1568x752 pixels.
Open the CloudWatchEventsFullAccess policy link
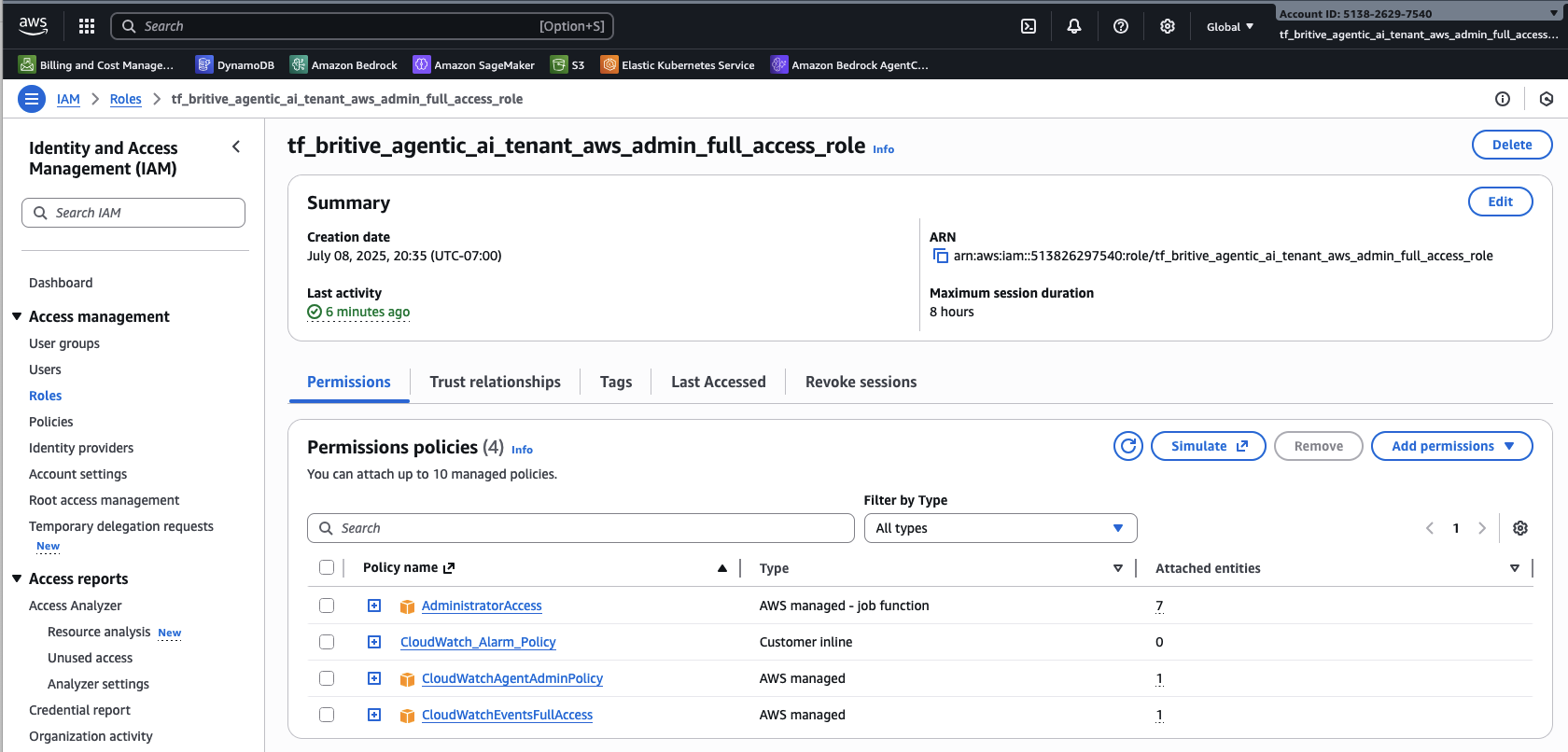pyautogui.click(x=507, y=715)
